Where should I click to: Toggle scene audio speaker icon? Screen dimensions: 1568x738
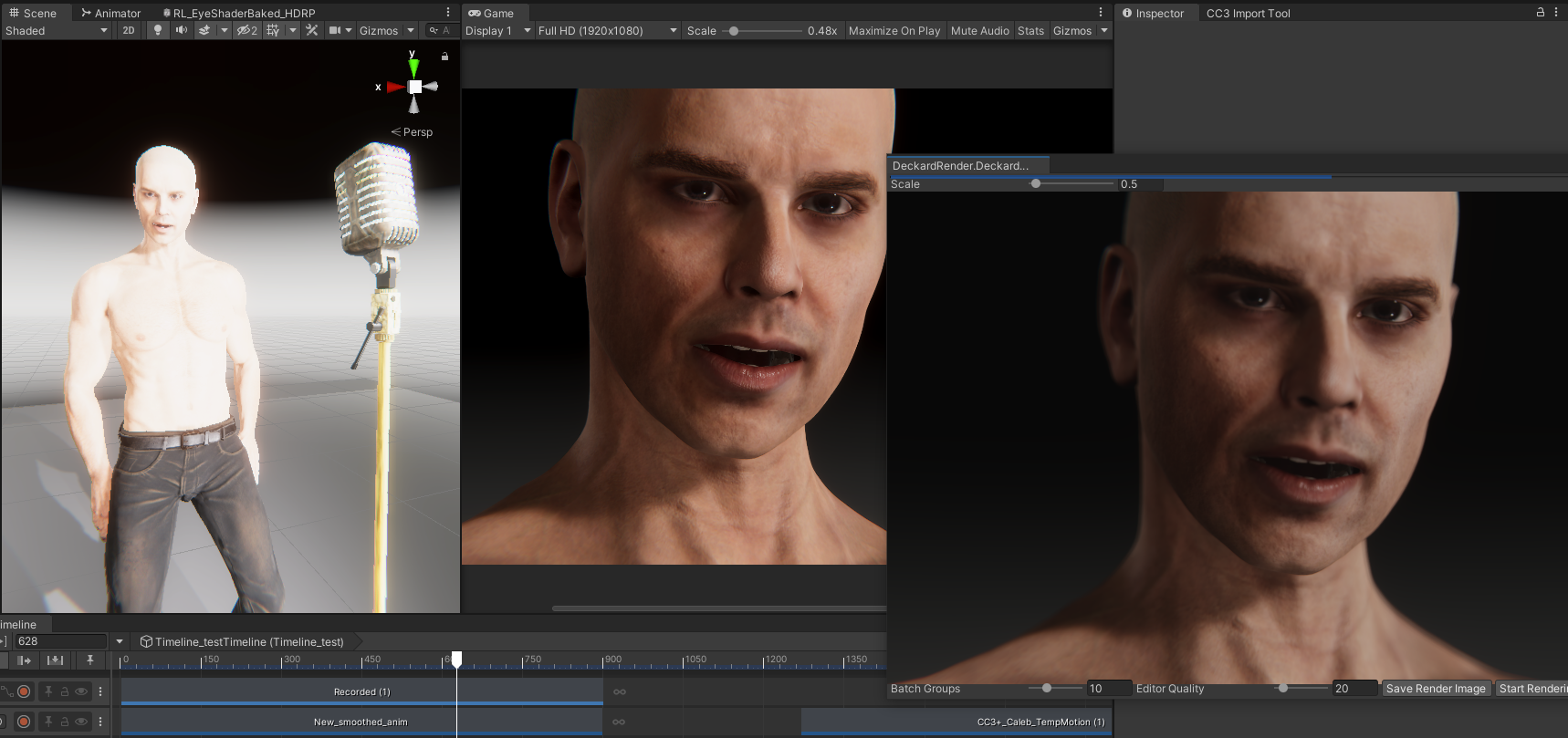(181, 30)
